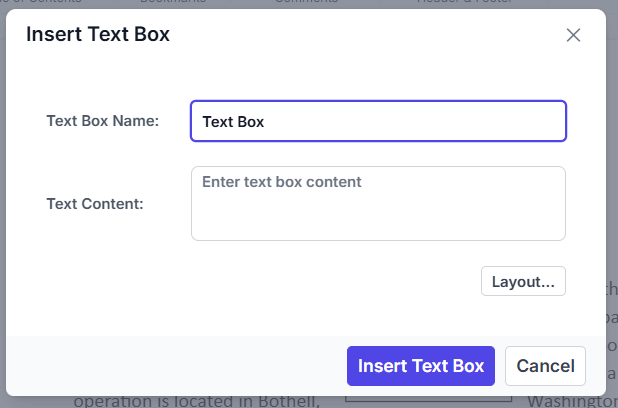Click the Text Box Name input field
Viewport: 618px width, 408px height.
378,121
